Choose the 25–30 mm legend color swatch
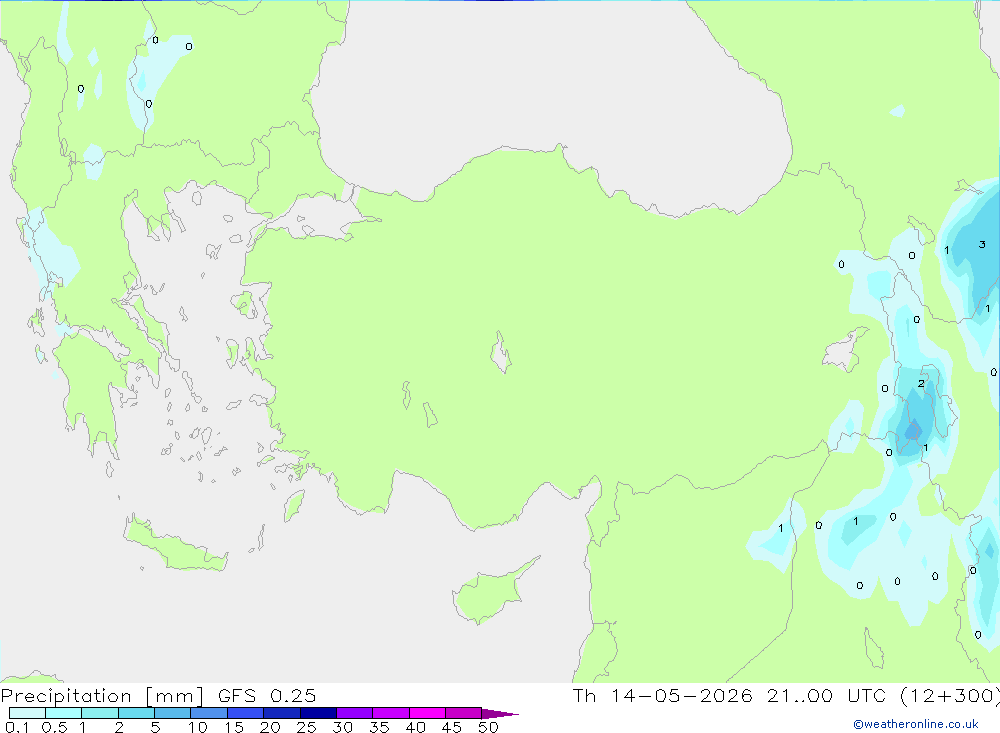 click(318, 713)
